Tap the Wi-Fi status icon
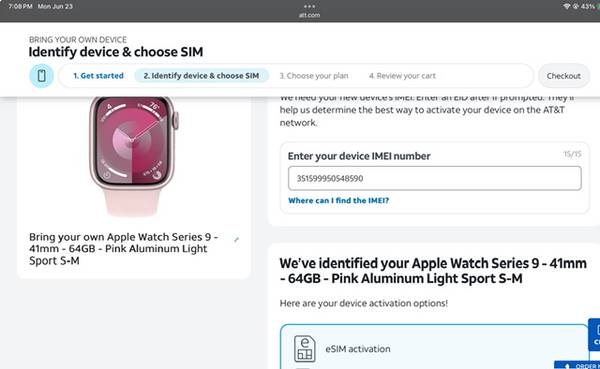 pyautogui.click(x=567, y=7)
